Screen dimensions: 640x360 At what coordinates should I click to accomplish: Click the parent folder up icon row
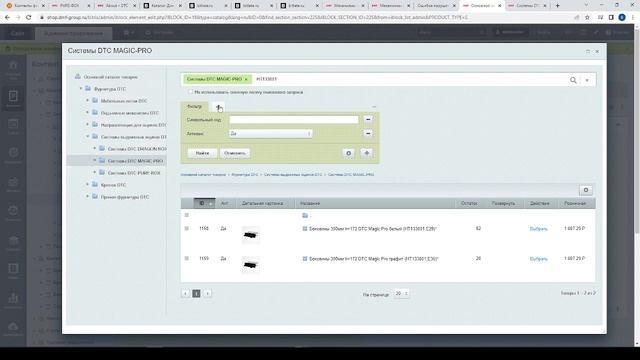(305, 216)
